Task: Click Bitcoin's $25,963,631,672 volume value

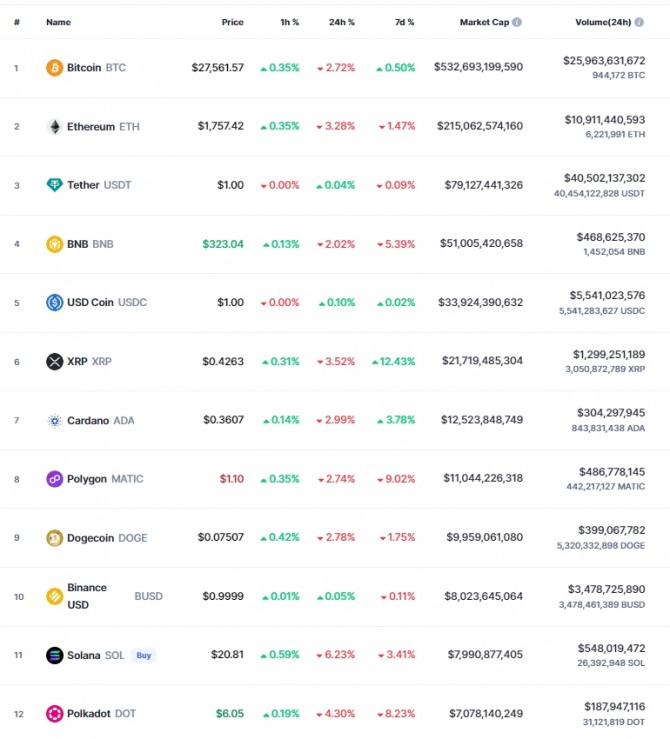Action: [x=604, y=61]
